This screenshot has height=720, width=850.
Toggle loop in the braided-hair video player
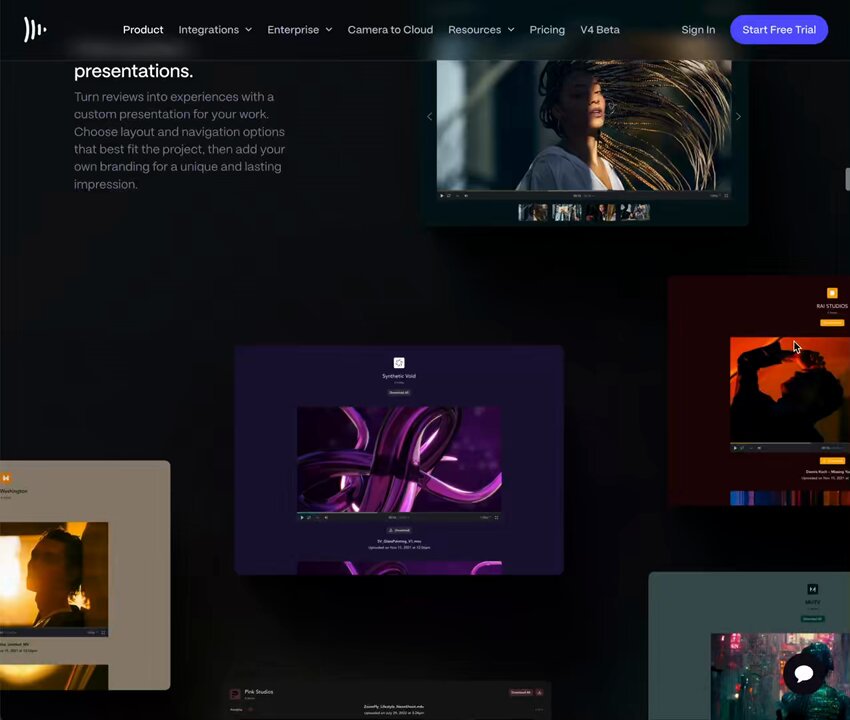449,196
